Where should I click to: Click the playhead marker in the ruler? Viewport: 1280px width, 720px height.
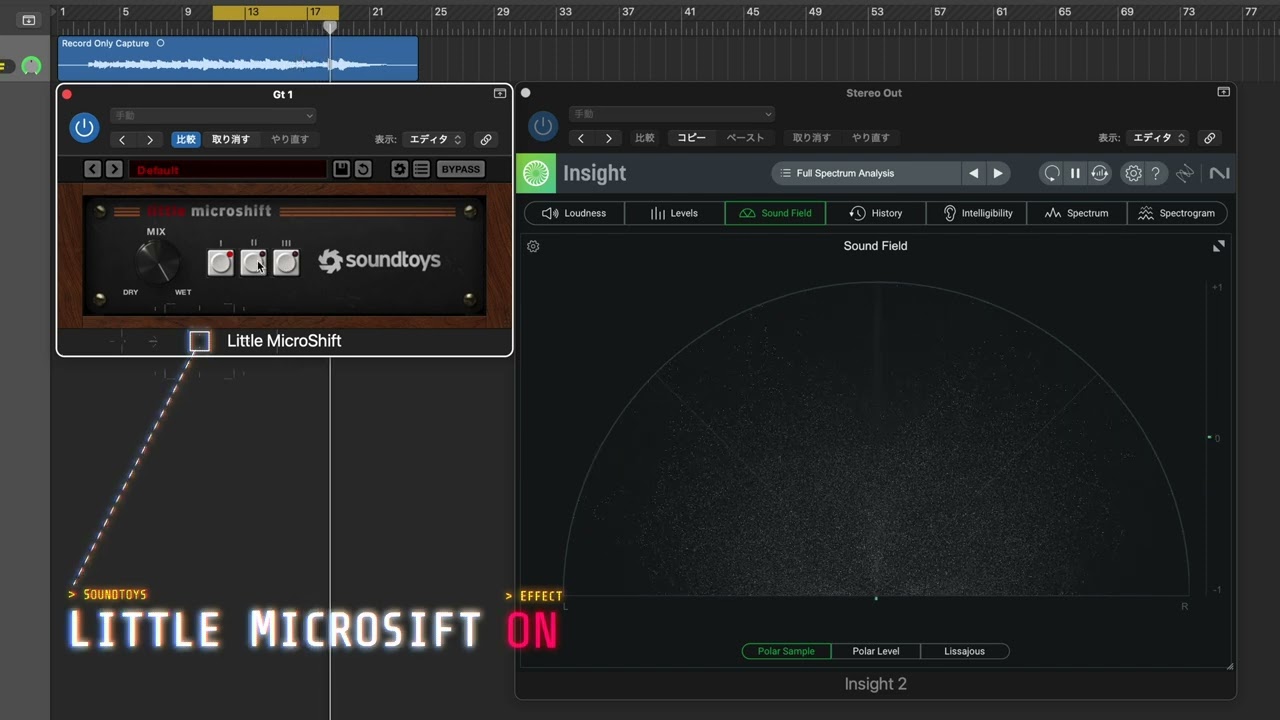(x=329, y=28)
